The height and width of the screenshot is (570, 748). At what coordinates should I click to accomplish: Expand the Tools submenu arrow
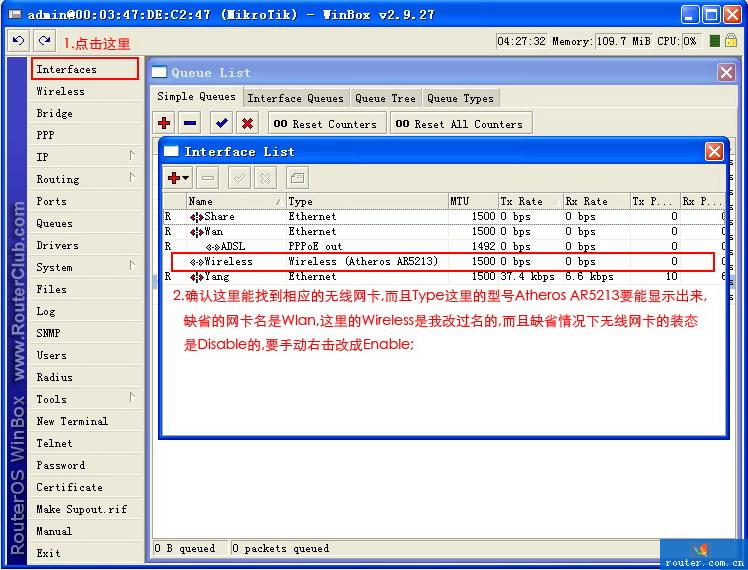[132, 397]
